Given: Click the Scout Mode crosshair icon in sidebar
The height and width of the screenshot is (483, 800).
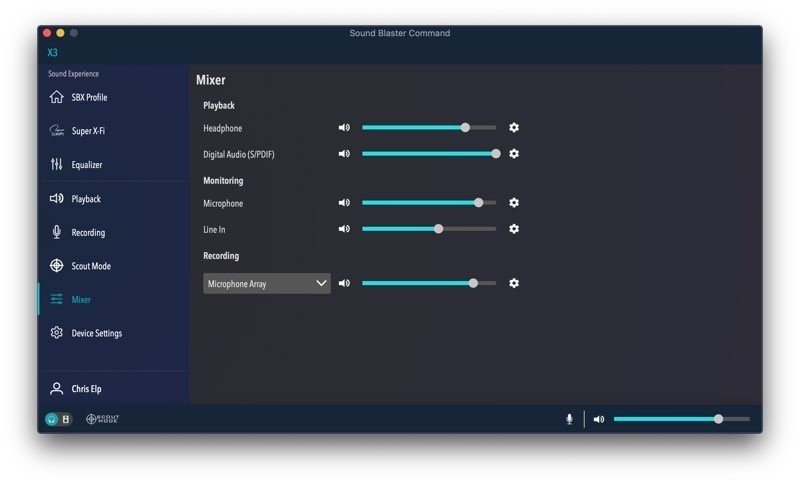Looking at the screenshot, I should point(57,266).
